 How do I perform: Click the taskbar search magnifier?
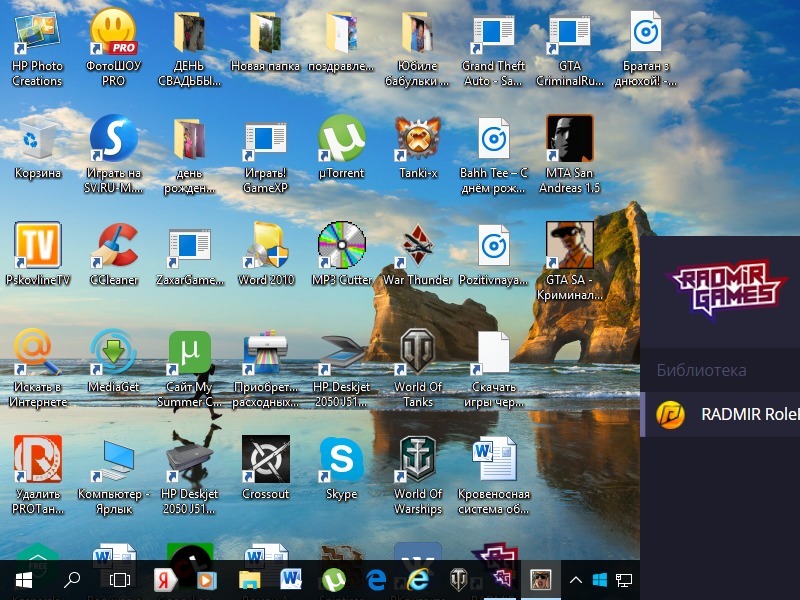tap(72, 580)
